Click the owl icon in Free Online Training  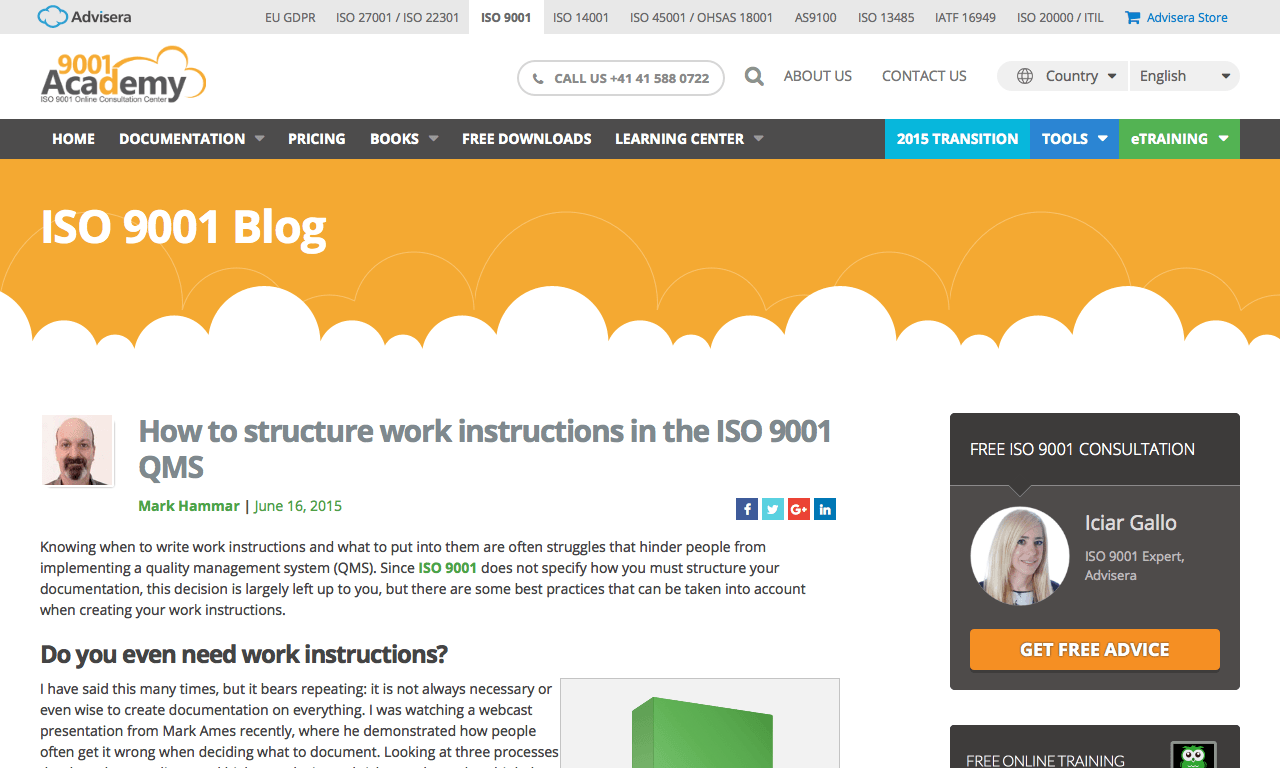[1193, 755]
